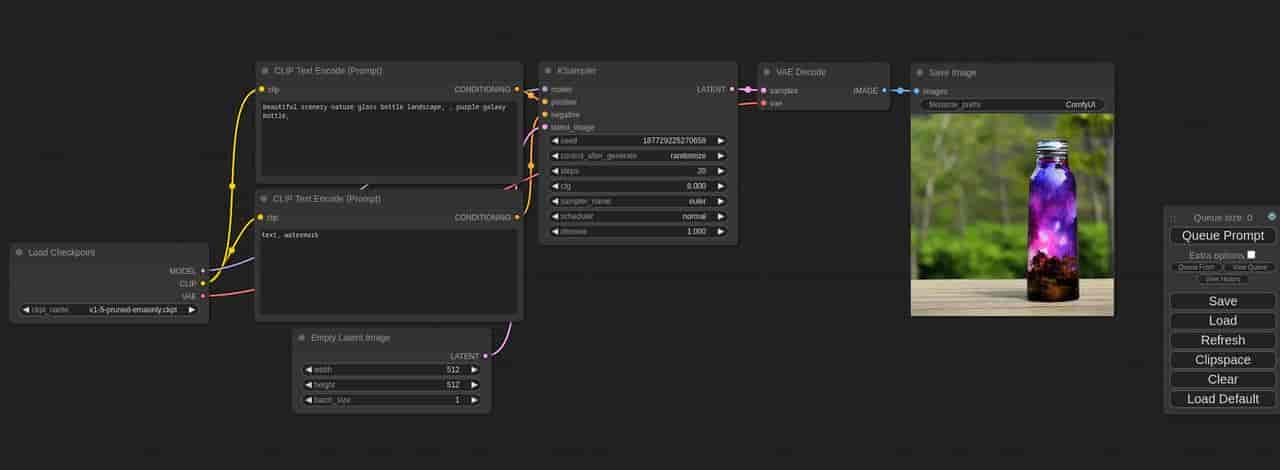
Task: Open the settings gear in the queue panel
Action: (1272, 216)
